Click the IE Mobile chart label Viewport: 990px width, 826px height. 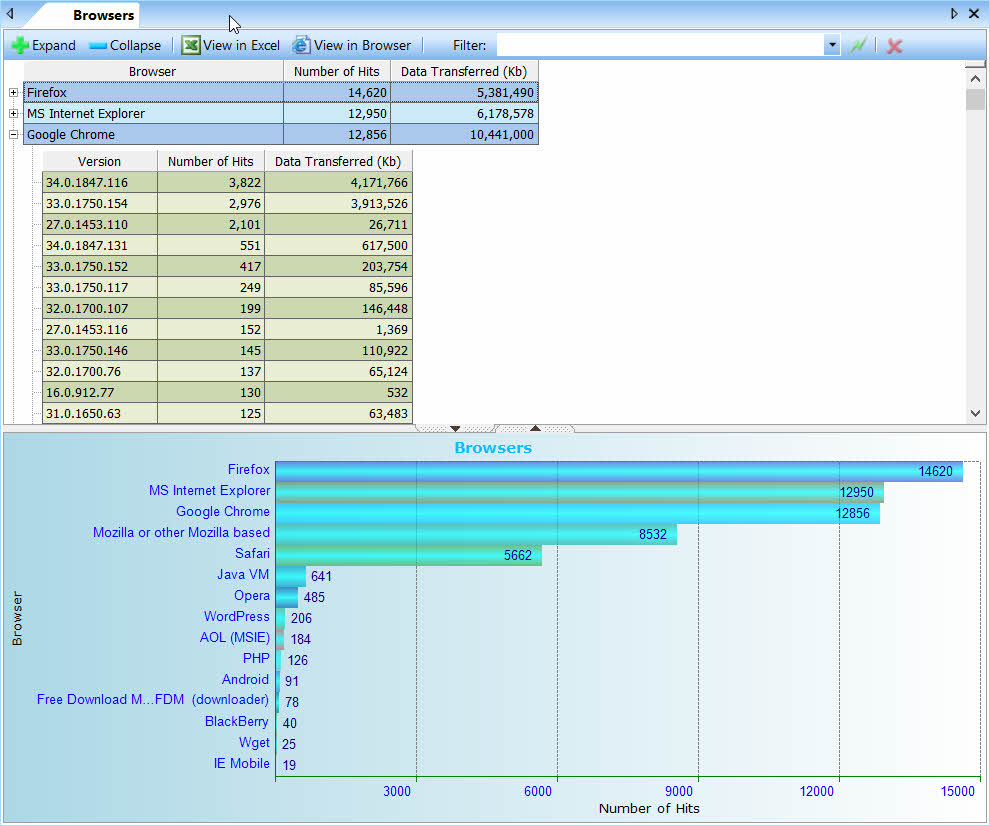241,763
